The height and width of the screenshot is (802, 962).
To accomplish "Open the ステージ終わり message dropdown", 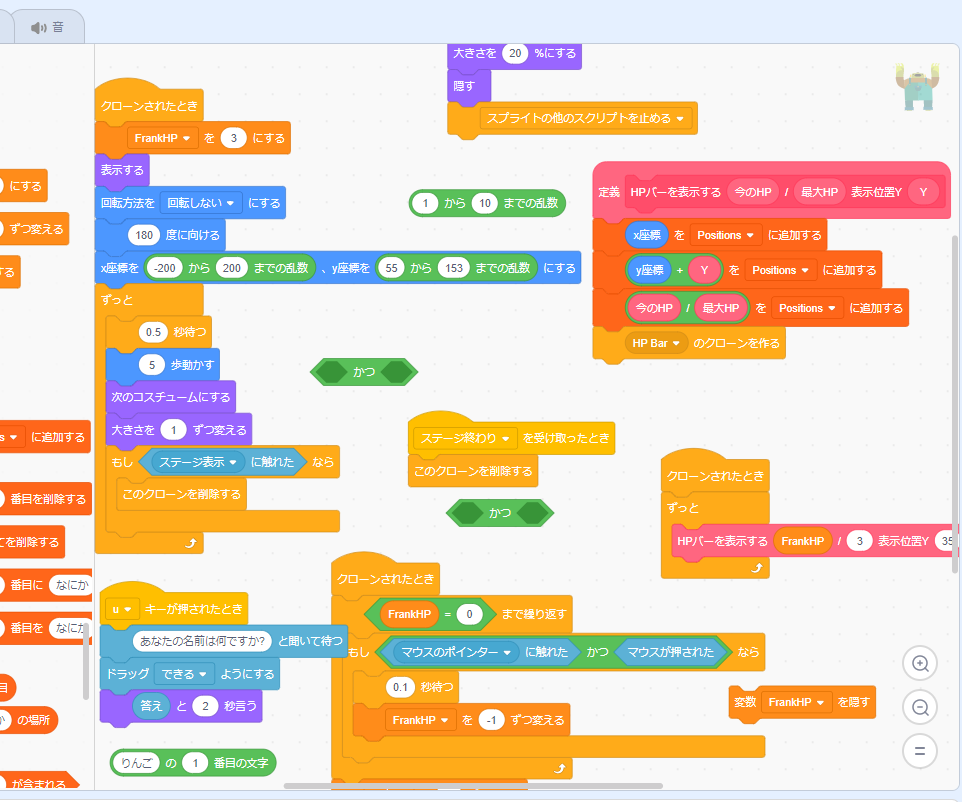I will coord(466,438).
